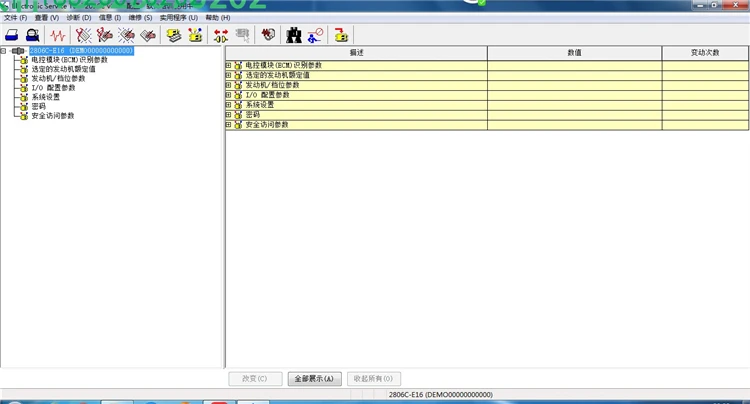This screenshot has width=750, height=404.
Task: Select I/O 配置参数 in the left tree
Action: click(53, 87)
